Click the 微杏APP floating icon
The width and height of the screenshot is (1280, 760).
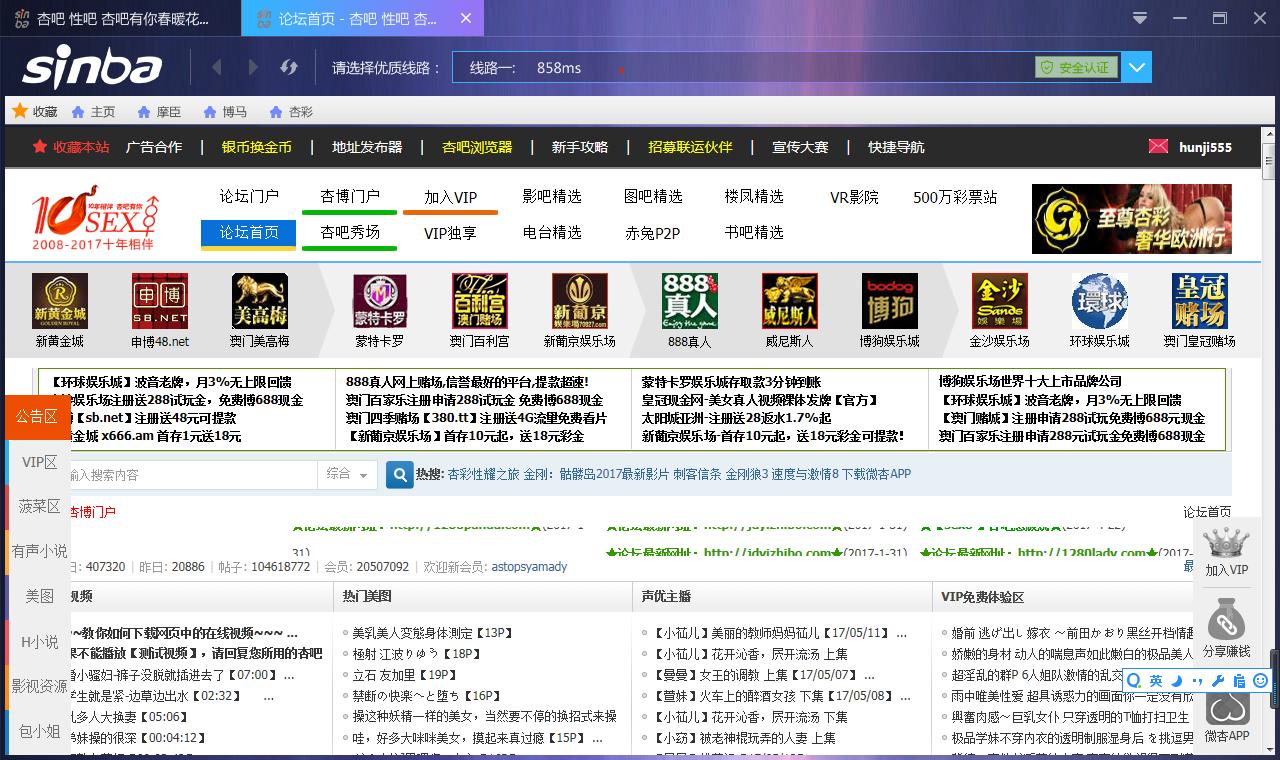pos(1227,708)
